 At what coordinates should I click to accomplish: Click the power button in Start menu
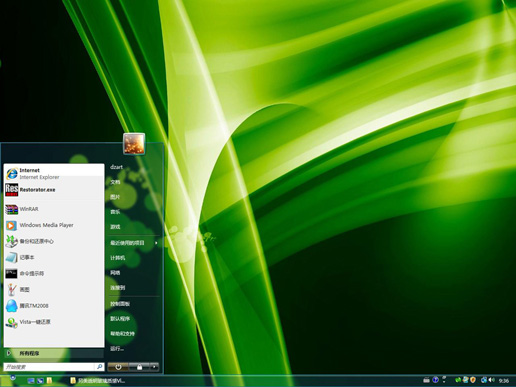point(118,367)
